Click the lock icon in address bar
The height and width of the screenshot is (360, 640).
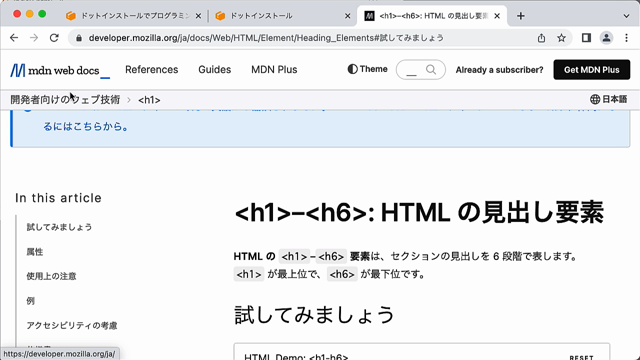(x=79, y=38)
